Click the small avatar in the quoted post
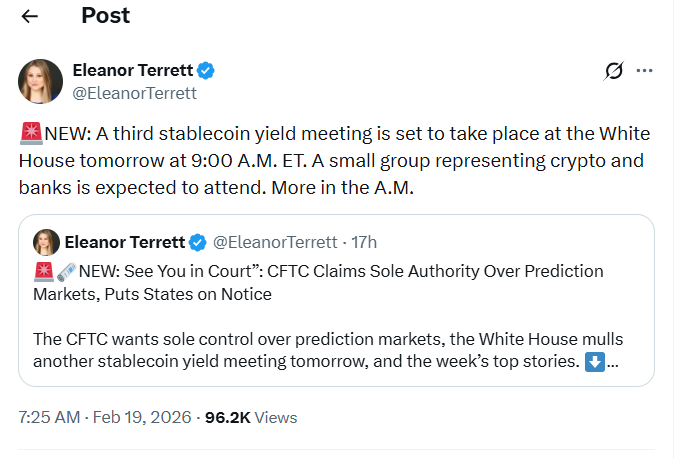This screenshot has width=691, height=459. [x=45, y=242]
